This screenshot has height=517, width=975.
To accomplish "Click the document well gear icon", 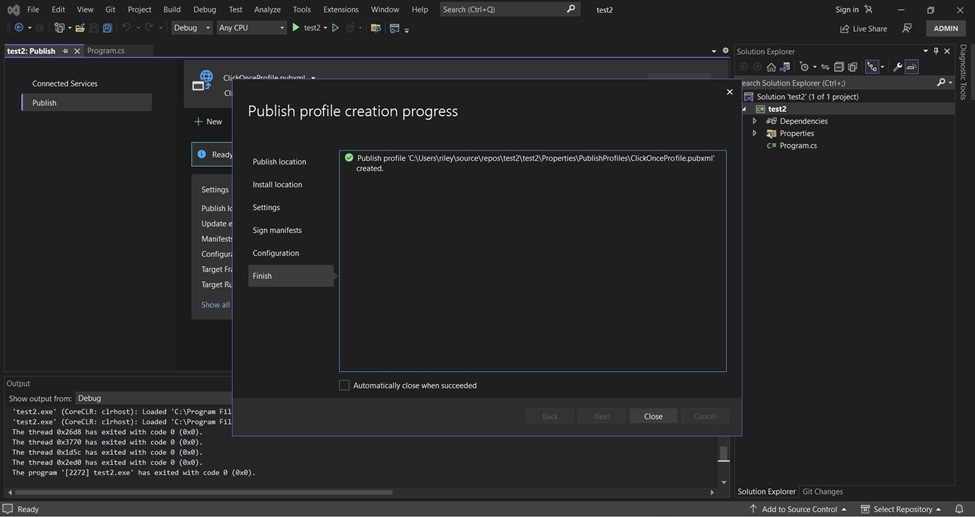I will click(x=725, y=51).
